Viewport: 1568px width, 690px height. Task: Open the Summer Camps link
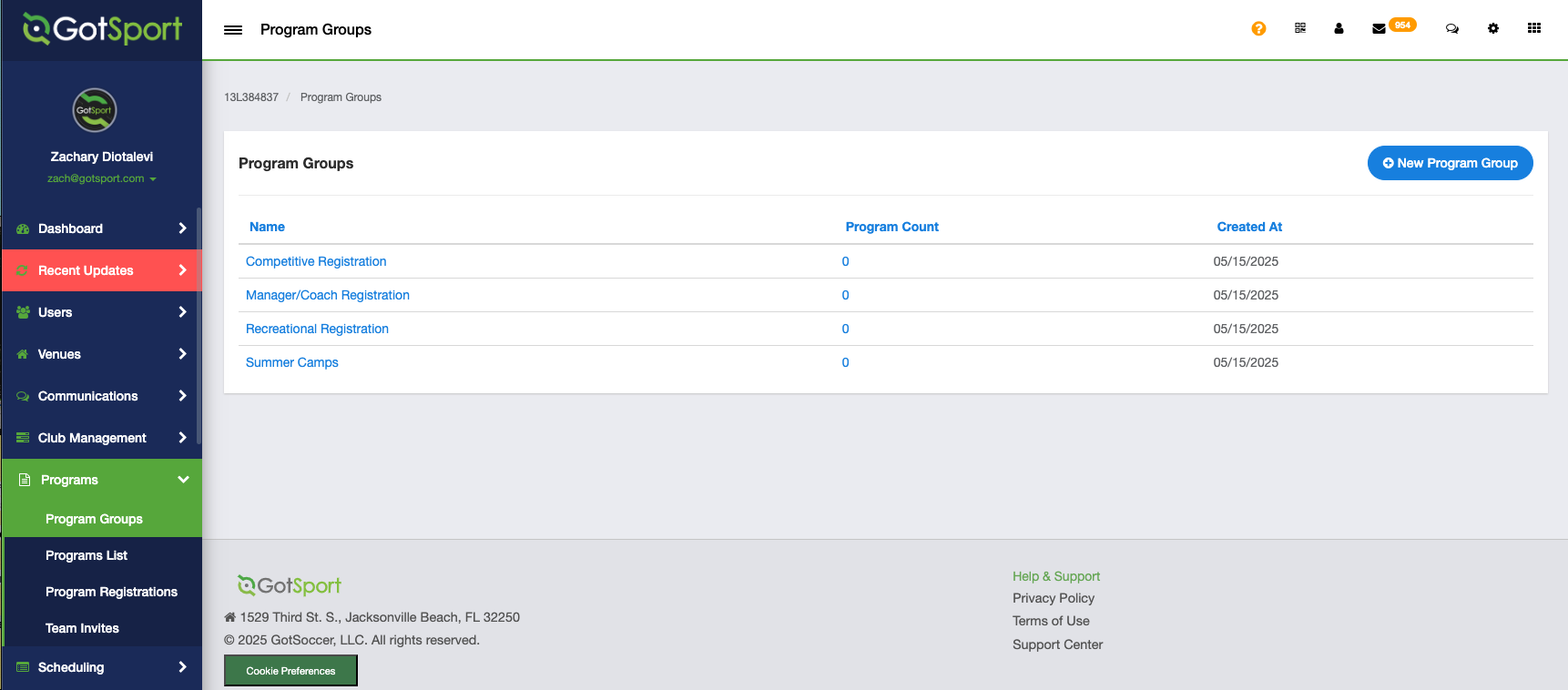[x=292, y=362]
